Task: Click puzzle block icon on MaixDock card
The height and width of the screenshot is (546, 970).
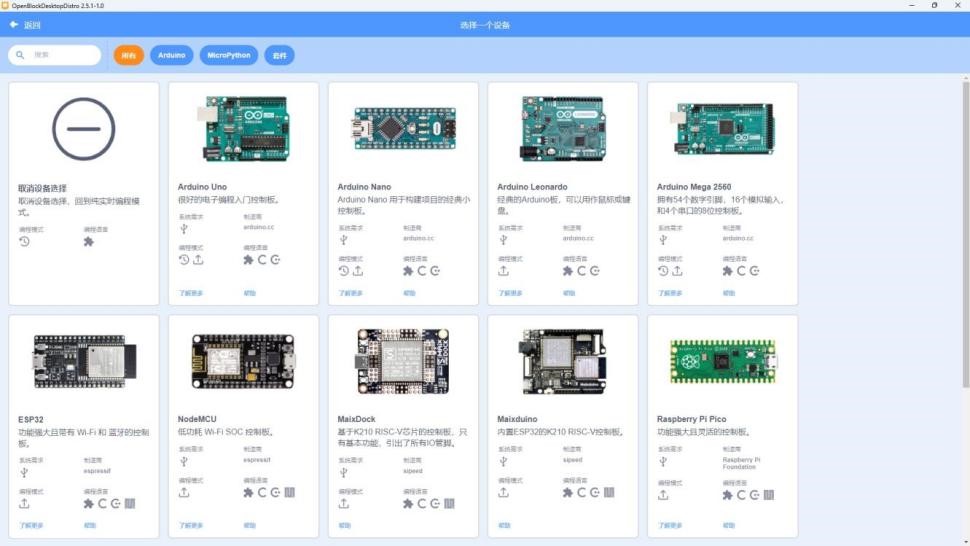Action: click(408, 503)
